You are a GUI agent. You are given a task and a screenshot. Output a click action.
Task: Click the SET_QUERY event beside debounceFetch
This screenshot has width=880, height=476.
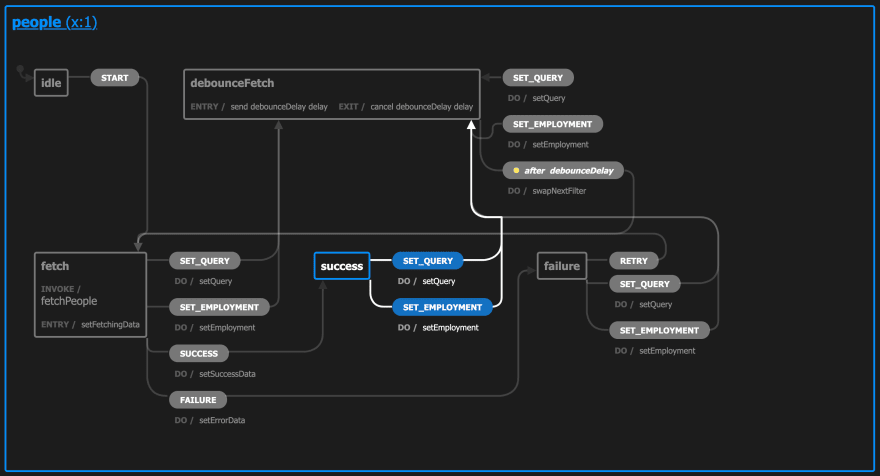(538, 78)
